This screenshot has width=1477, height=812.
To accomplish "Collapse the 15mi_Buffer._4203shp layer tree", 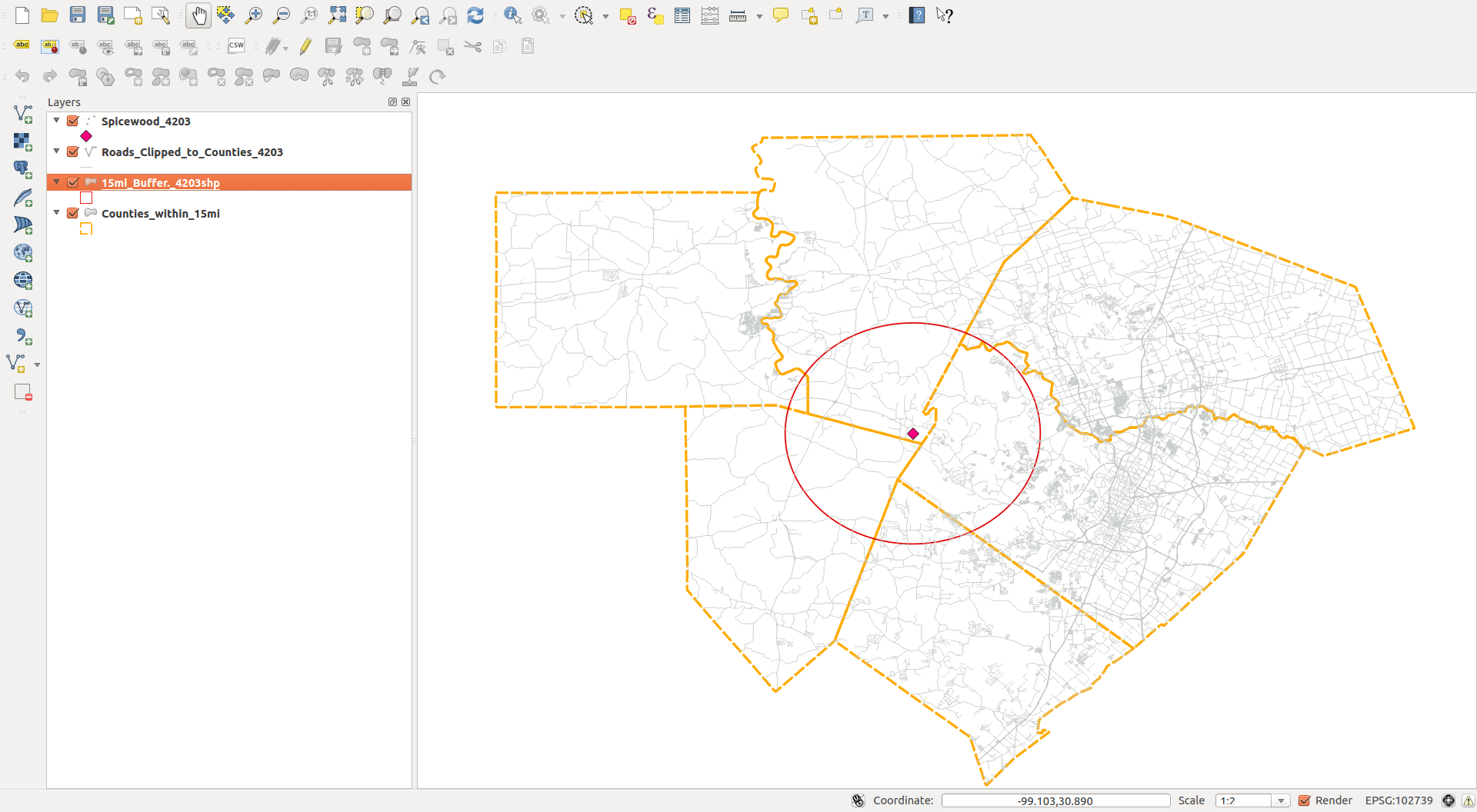I will pos(57,182).
